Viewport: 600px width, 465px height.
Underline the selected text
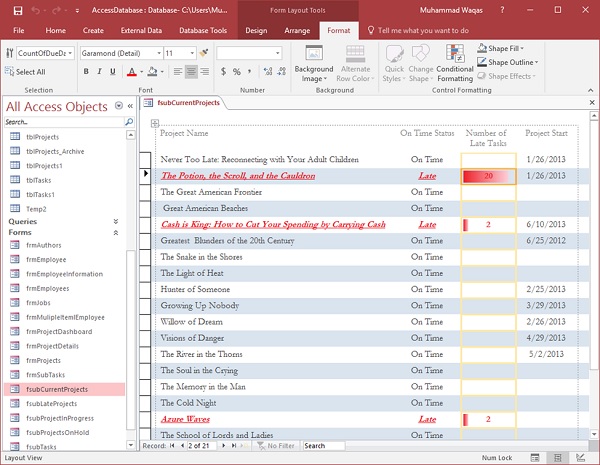(x=113, y=72)
